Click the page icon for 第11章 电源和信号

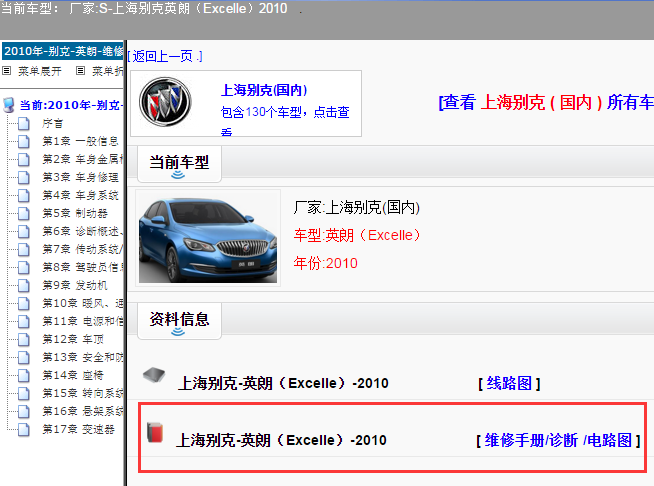click(24, 321)
